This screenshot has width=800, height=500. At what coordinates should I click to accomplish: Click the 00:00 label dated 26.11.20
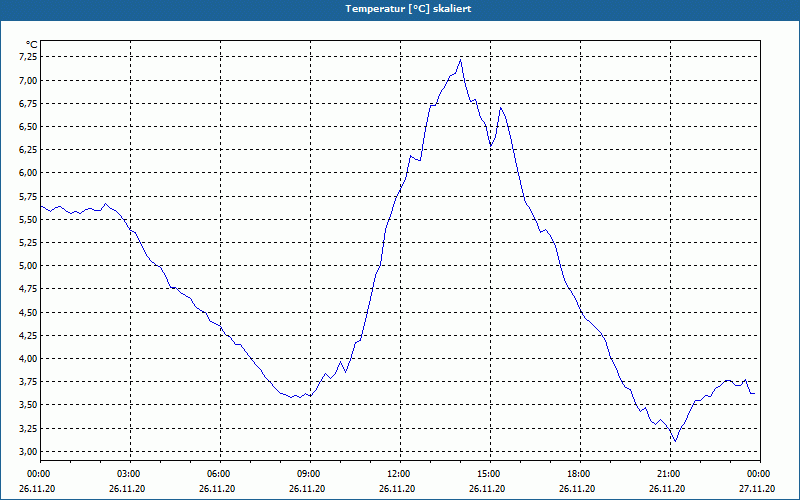pos(40,474)
